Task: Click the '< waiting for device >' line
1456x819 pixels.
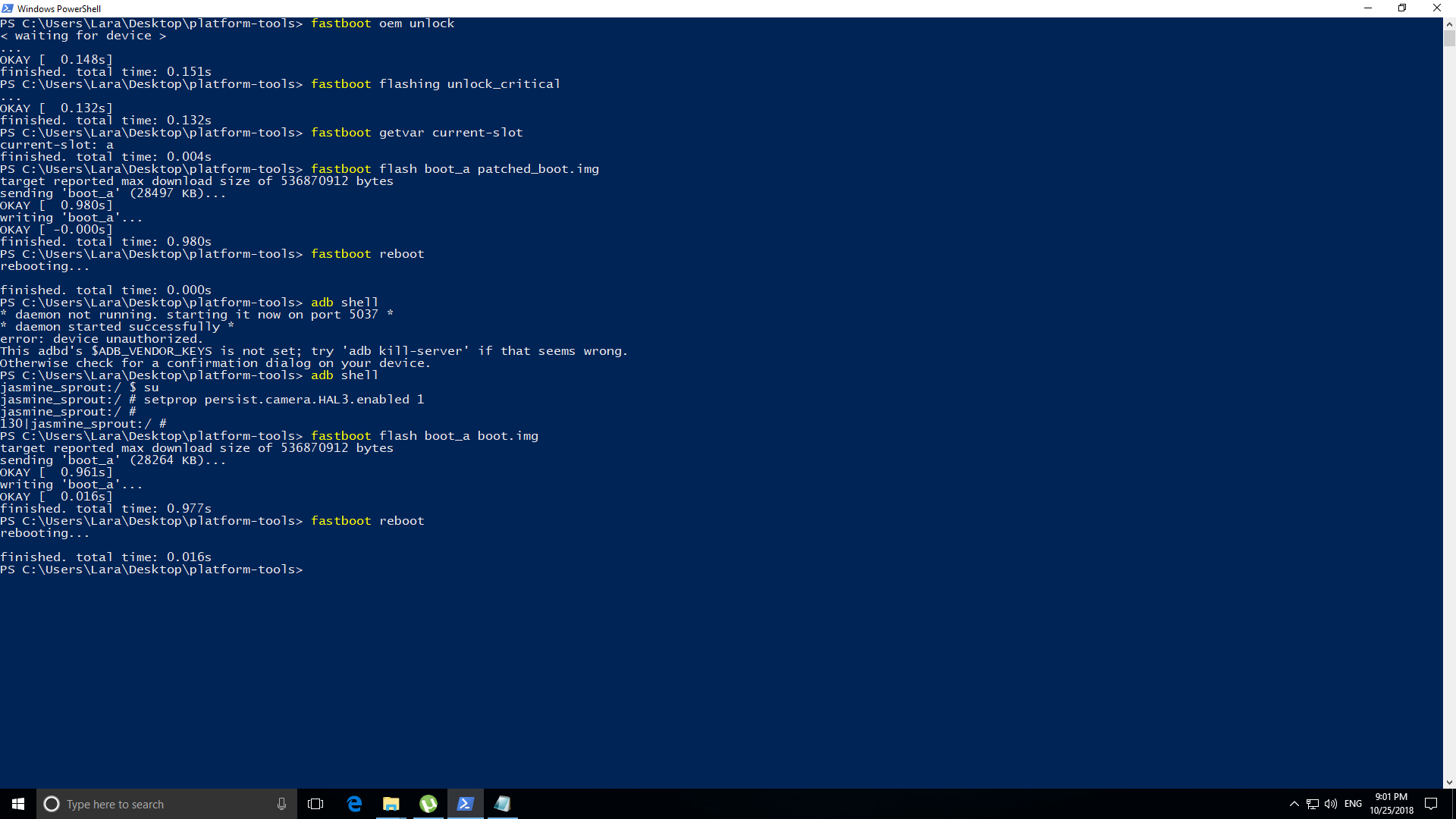Action: click(83, 36)
